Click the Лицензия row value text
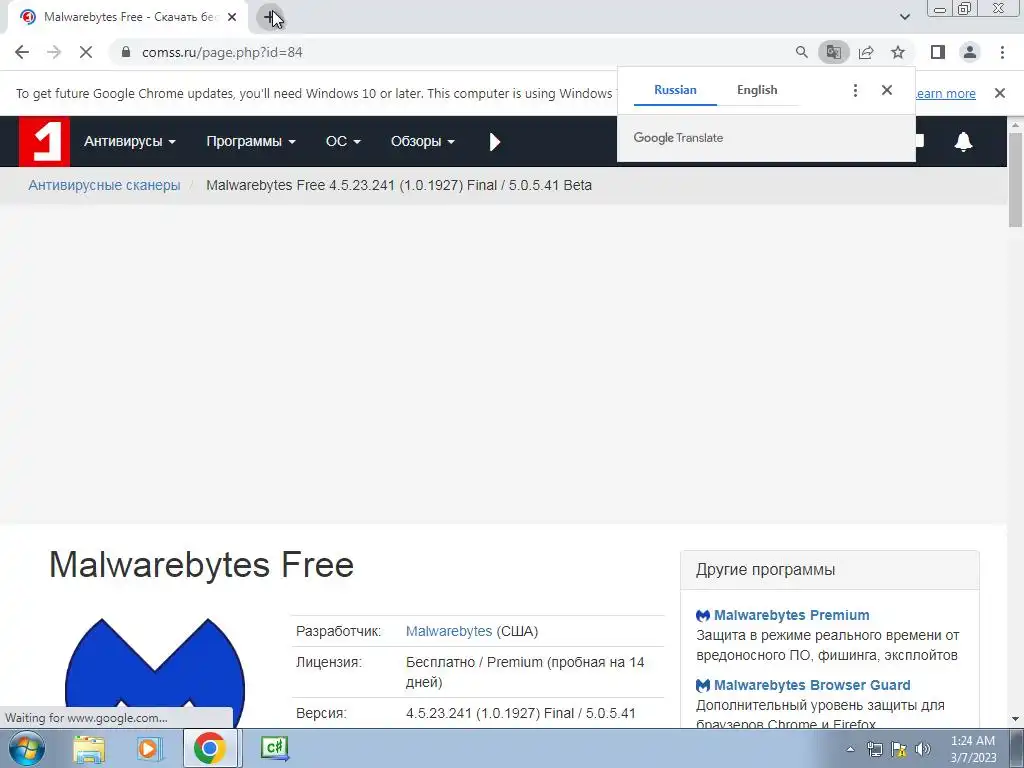This screenshot has width=1024, height=768. click(x=525, y=672)
